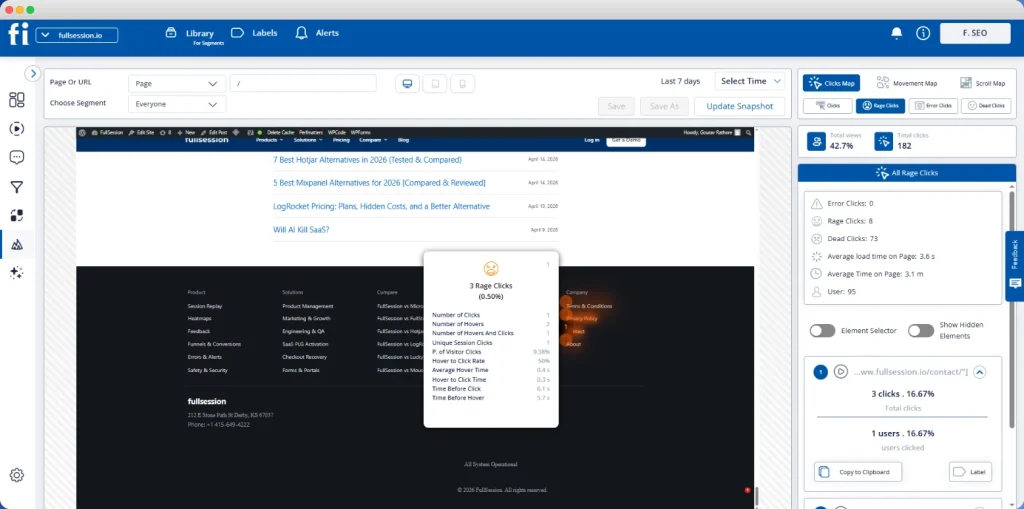Open the funnel icon in sidebar
Viewport: 1024px width, 509px height.
tap(17, 188)
